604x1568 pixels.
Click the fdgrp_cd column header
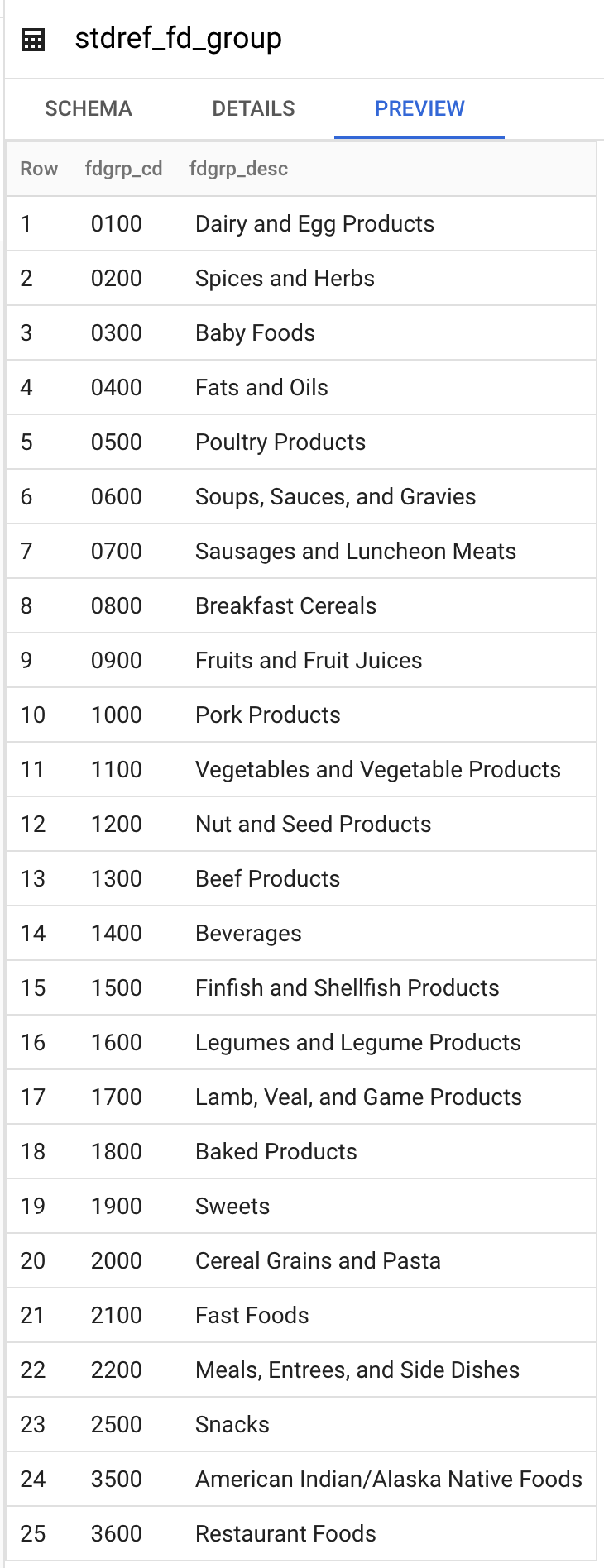coord(123,169)
